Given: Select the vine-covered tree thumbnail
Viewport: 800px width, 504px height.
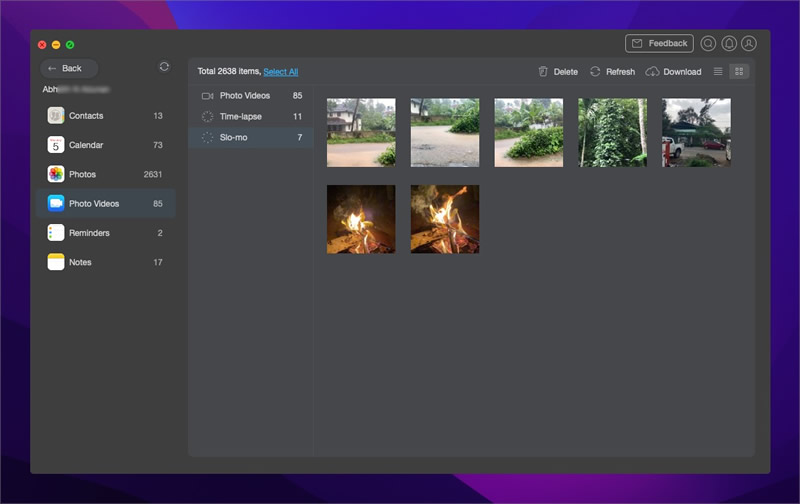Looking at the screenshot, I should point(612,133).
